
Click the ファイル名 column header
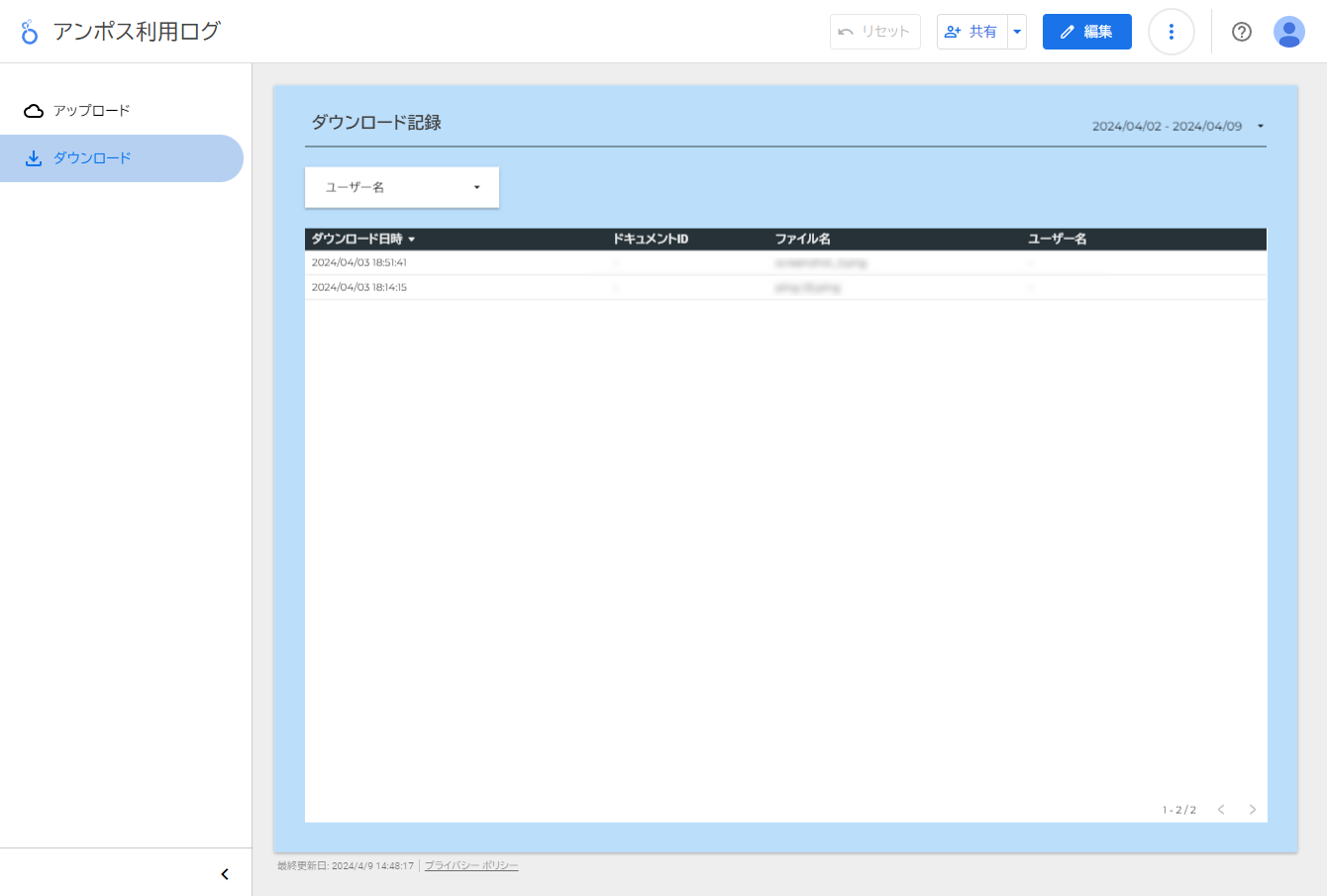(x=803, y=240)
